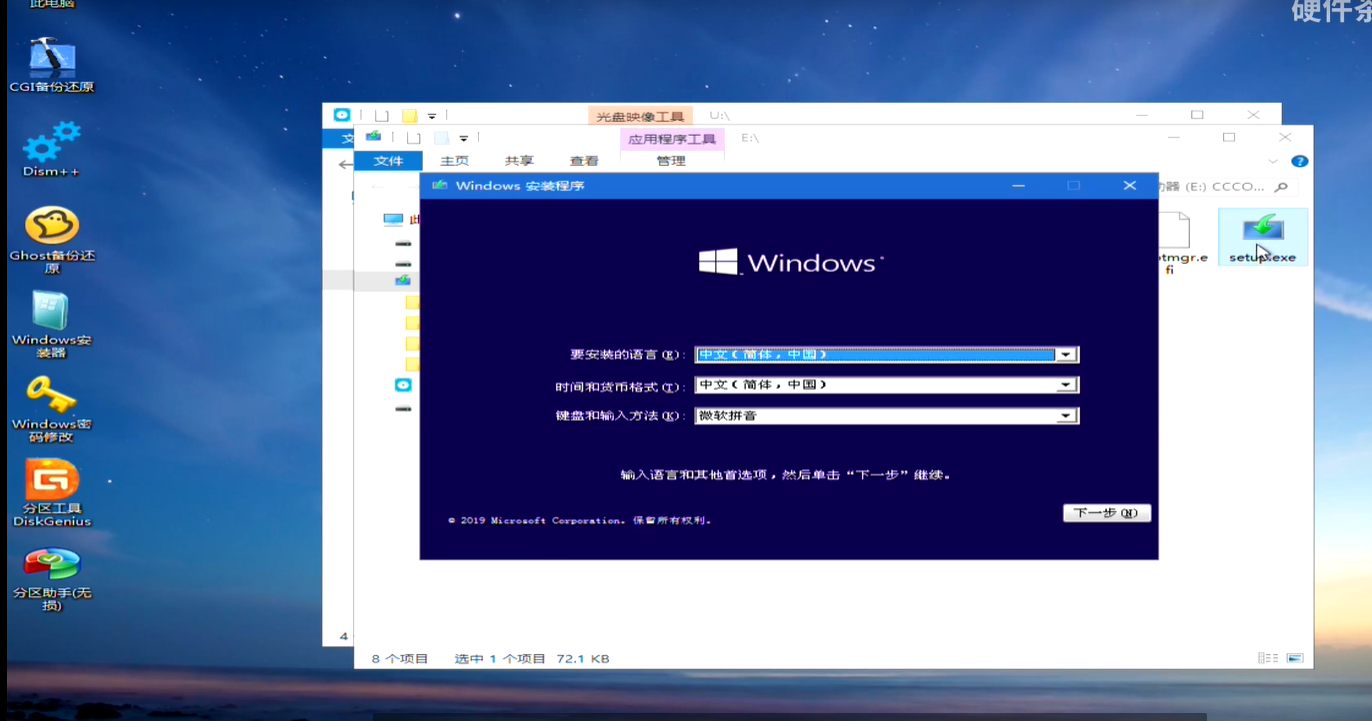Click the '8 个项目' status bar text
The height and width of the screenshot is (721, 1372).
400,658
